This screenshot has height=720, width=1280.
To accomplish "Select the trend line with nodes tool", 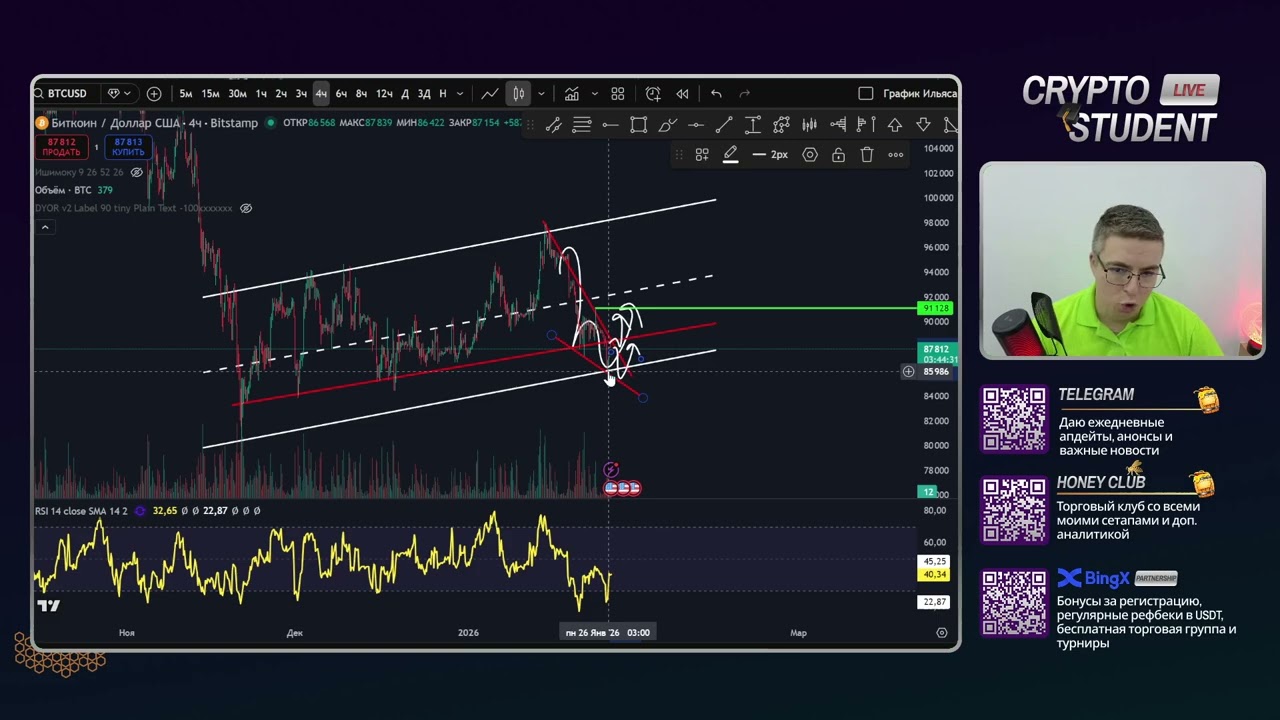I will click(553, 125).
